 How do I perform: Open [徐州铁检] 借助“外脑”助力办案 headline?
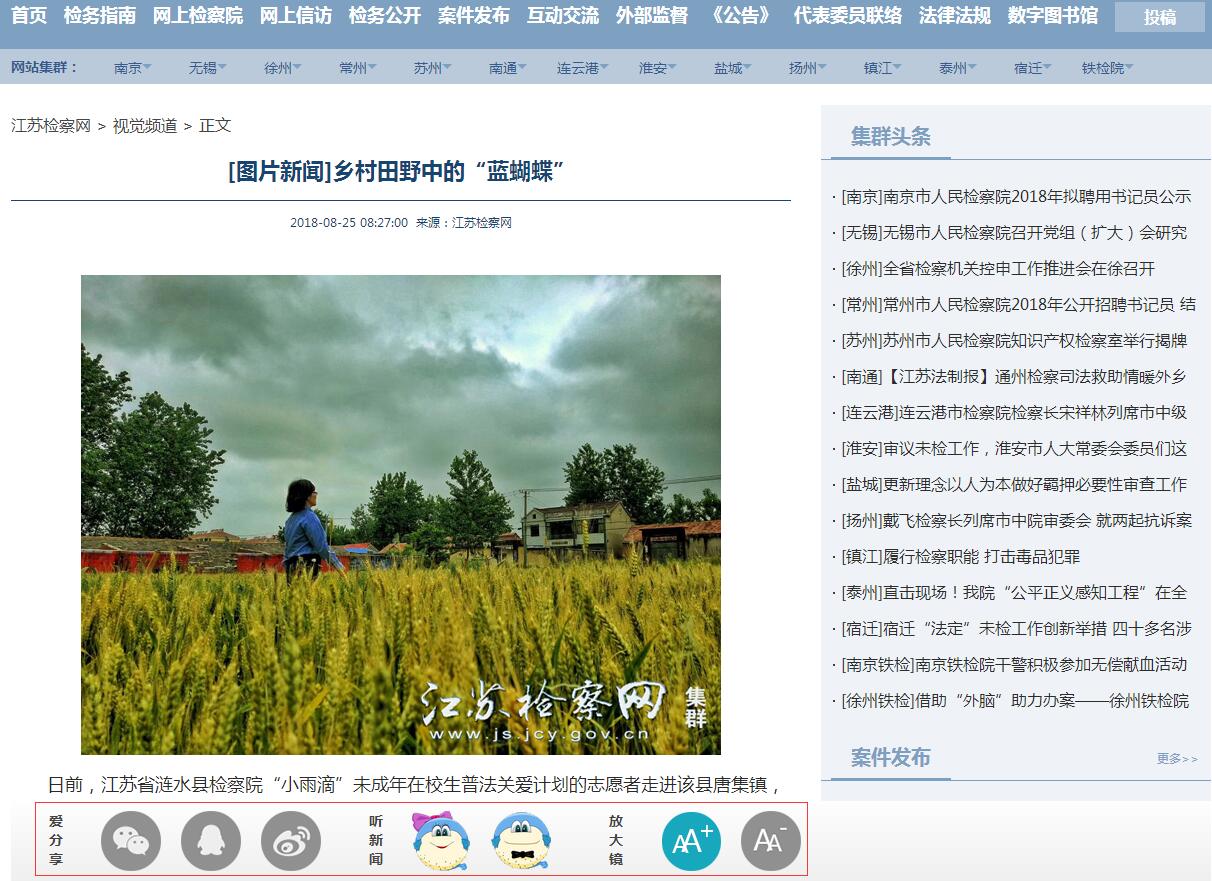pyautogui.click(x=1015, y=701)
